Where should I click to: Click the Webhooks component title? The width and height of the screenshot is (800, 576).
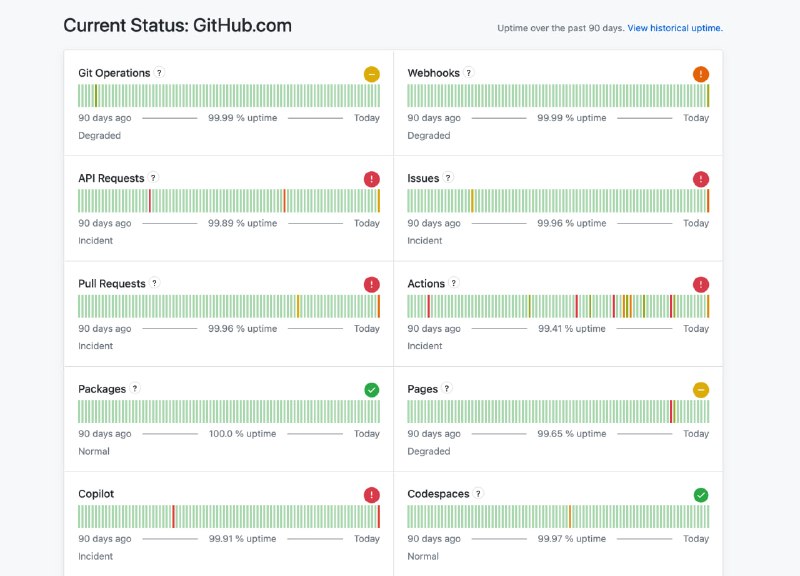tap(433, 73)
